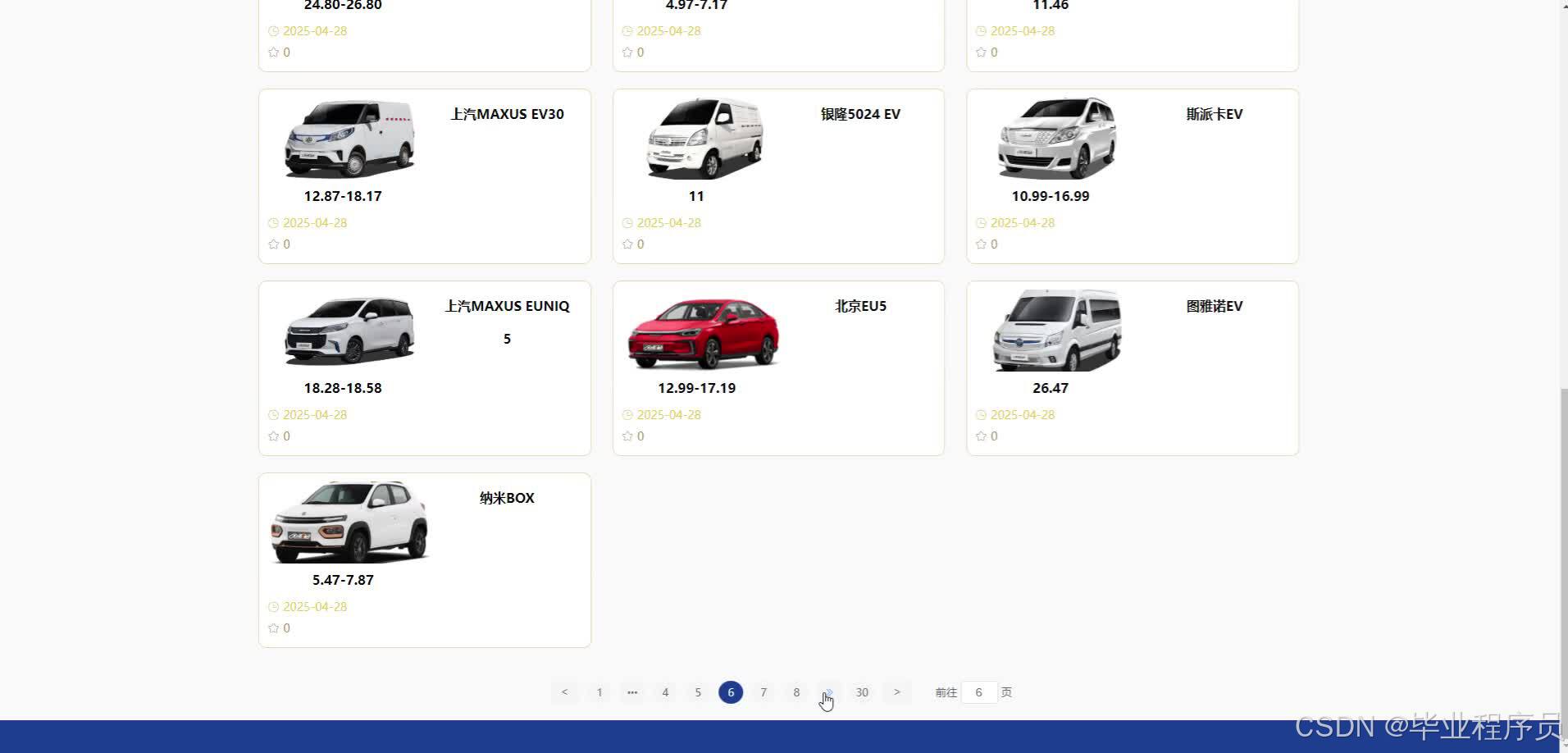
Task: Click the 银隆5024 EV title
Action: [860, 114]
